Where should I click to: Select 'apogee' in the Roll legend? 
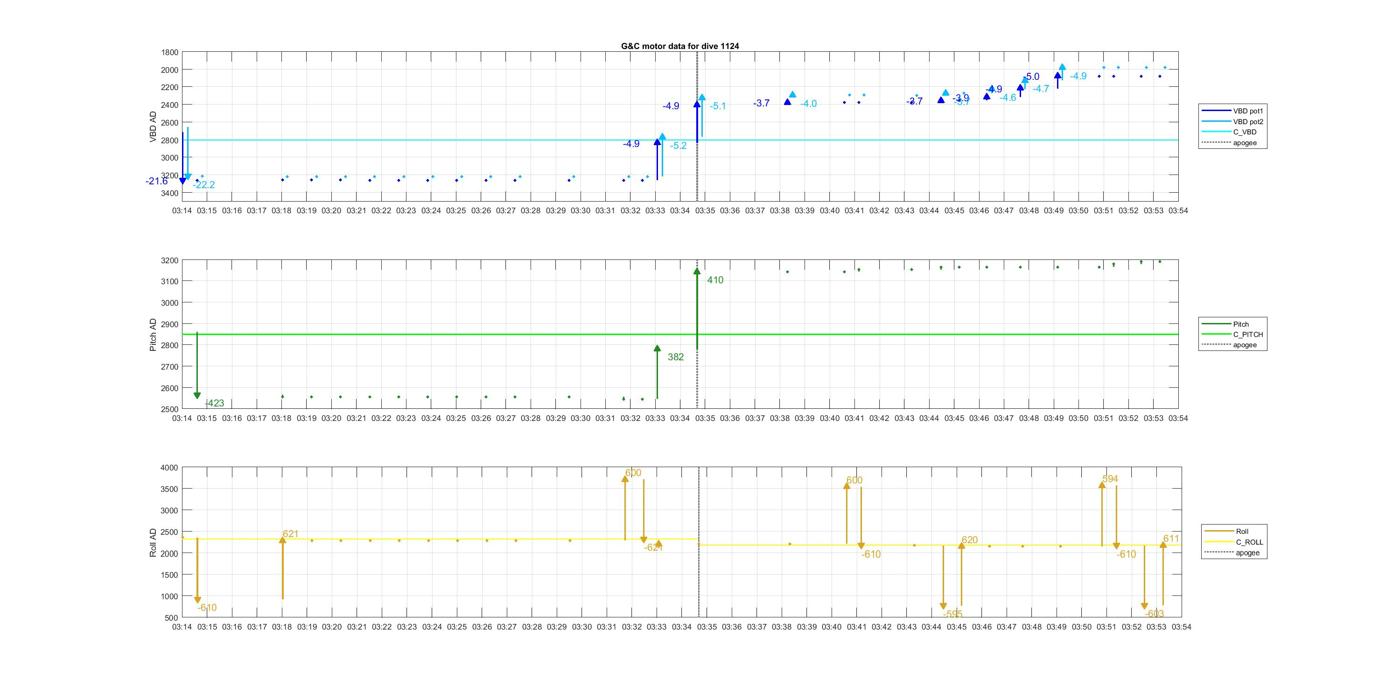1232,552
